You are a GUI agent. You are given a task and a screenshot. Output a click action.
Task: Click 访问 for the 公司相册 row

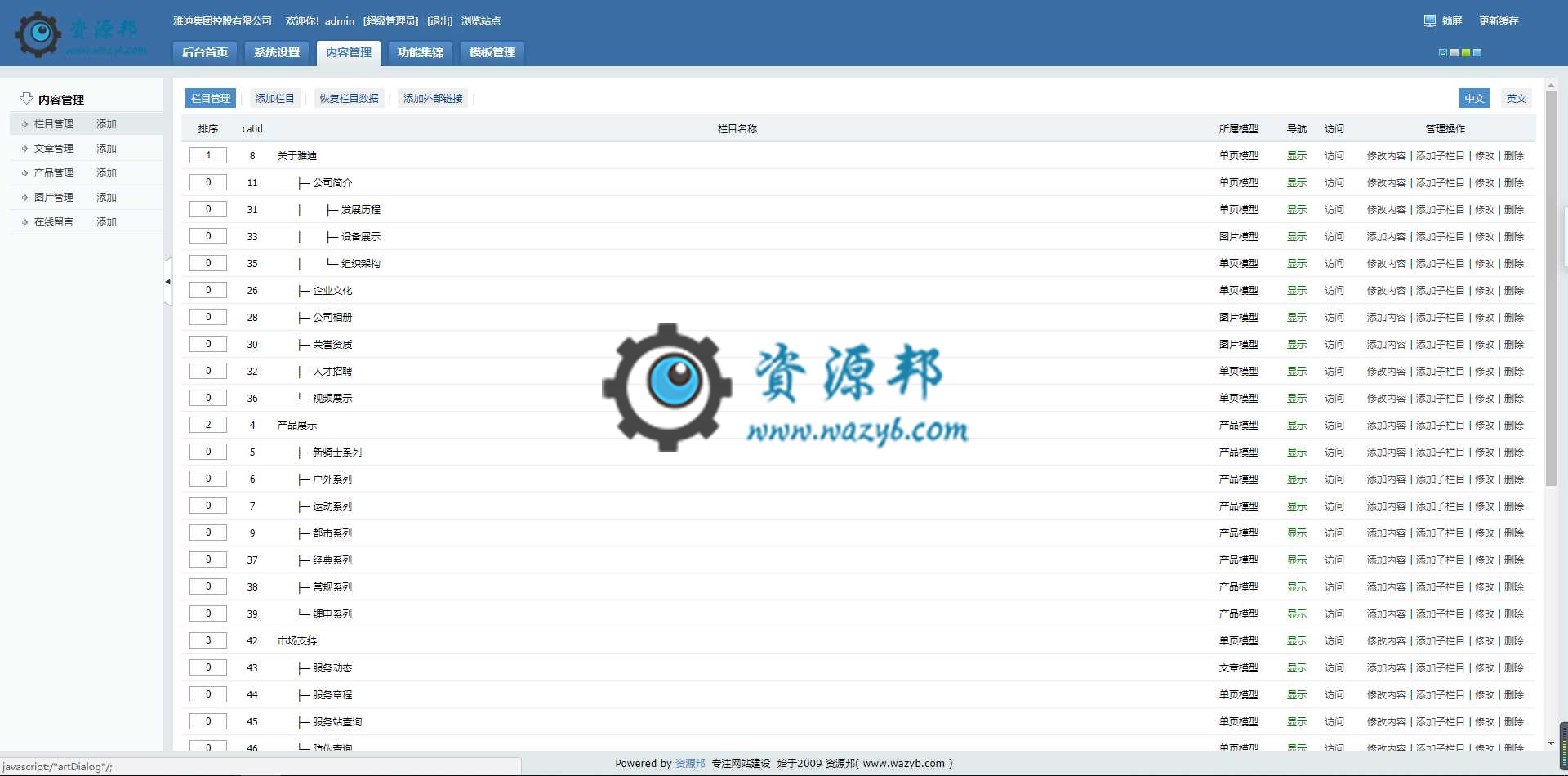(x=1334, y=318)
